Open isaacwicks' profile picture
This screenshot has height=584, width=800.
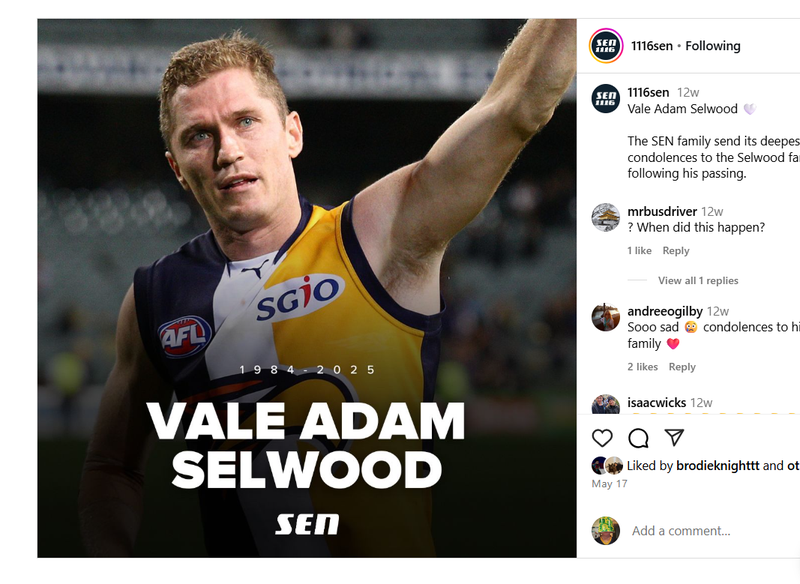606,404
